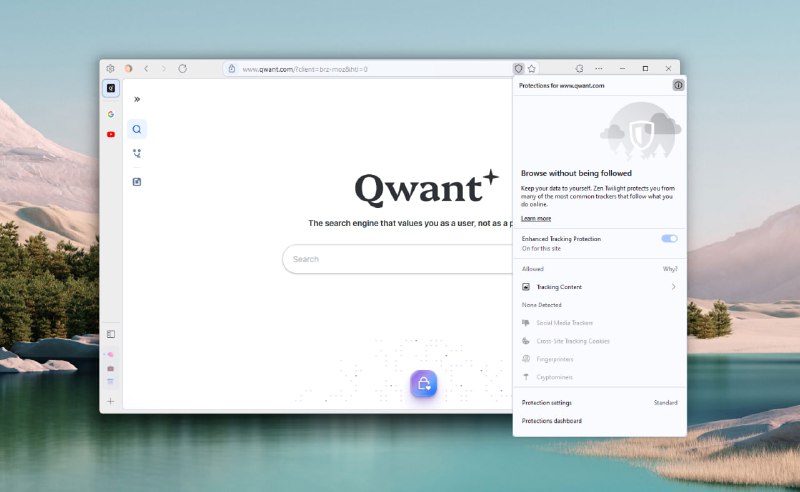Click the Qwant shopping bag button
800x492 pixels.
423,384
